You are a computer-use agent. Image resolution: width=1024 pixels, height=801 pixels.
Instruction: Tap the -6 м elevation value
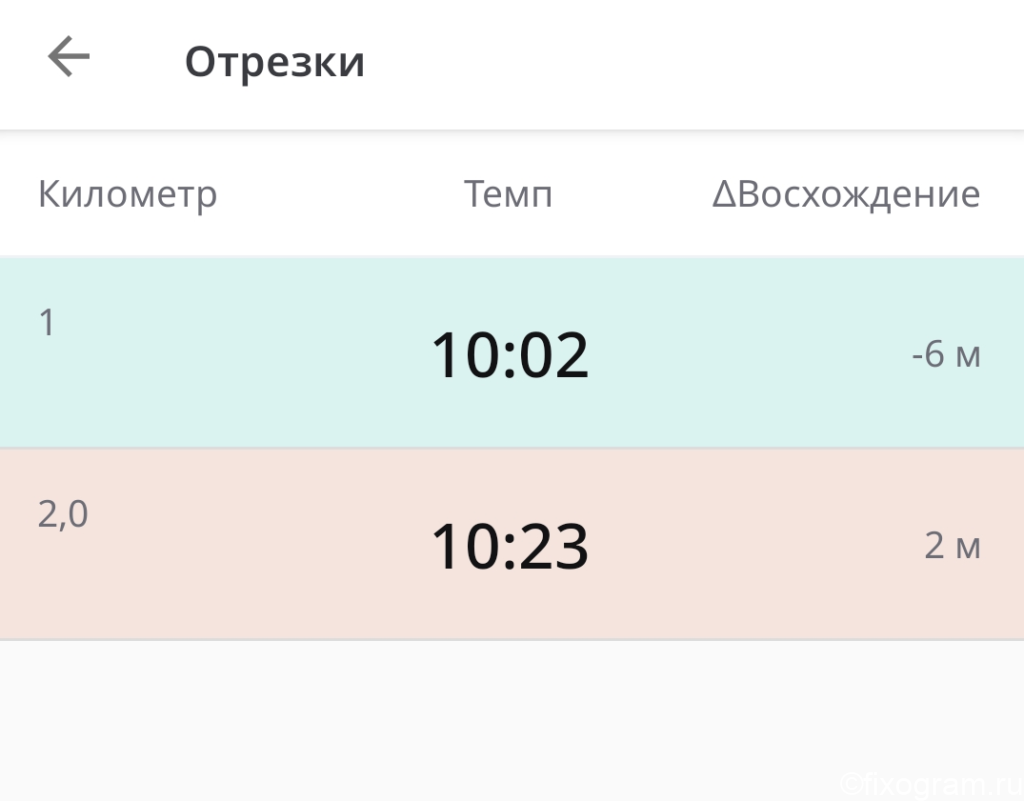[946, 354]
